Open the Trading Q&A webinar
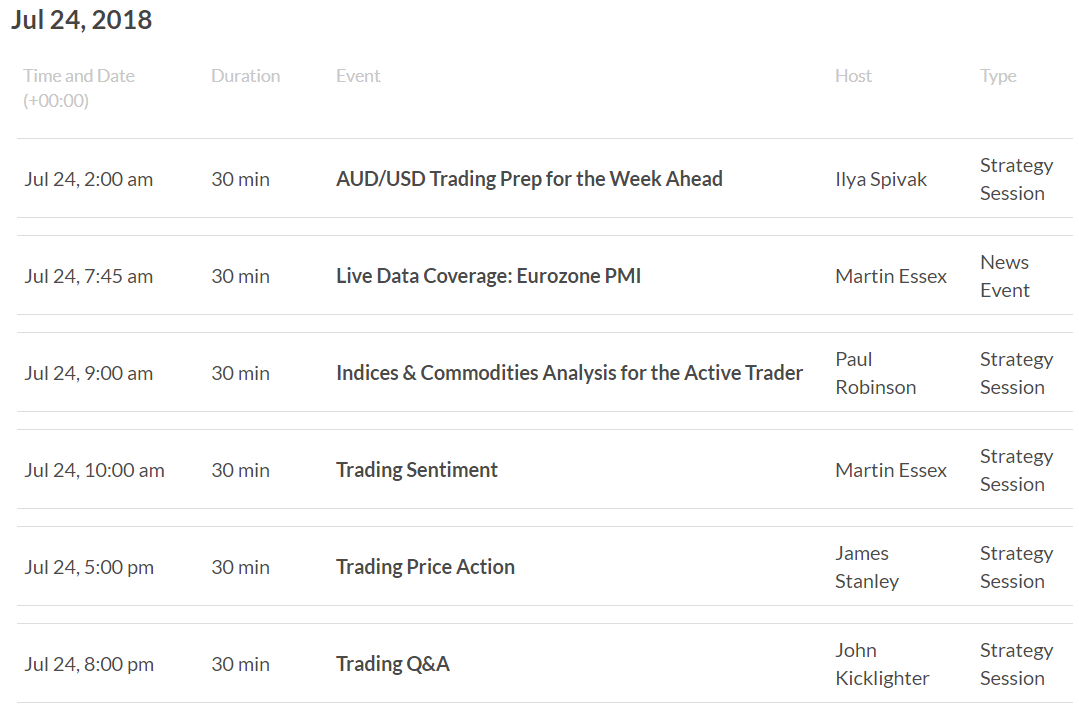Screen dimensions: 1079x716 [x=393, y=664]
